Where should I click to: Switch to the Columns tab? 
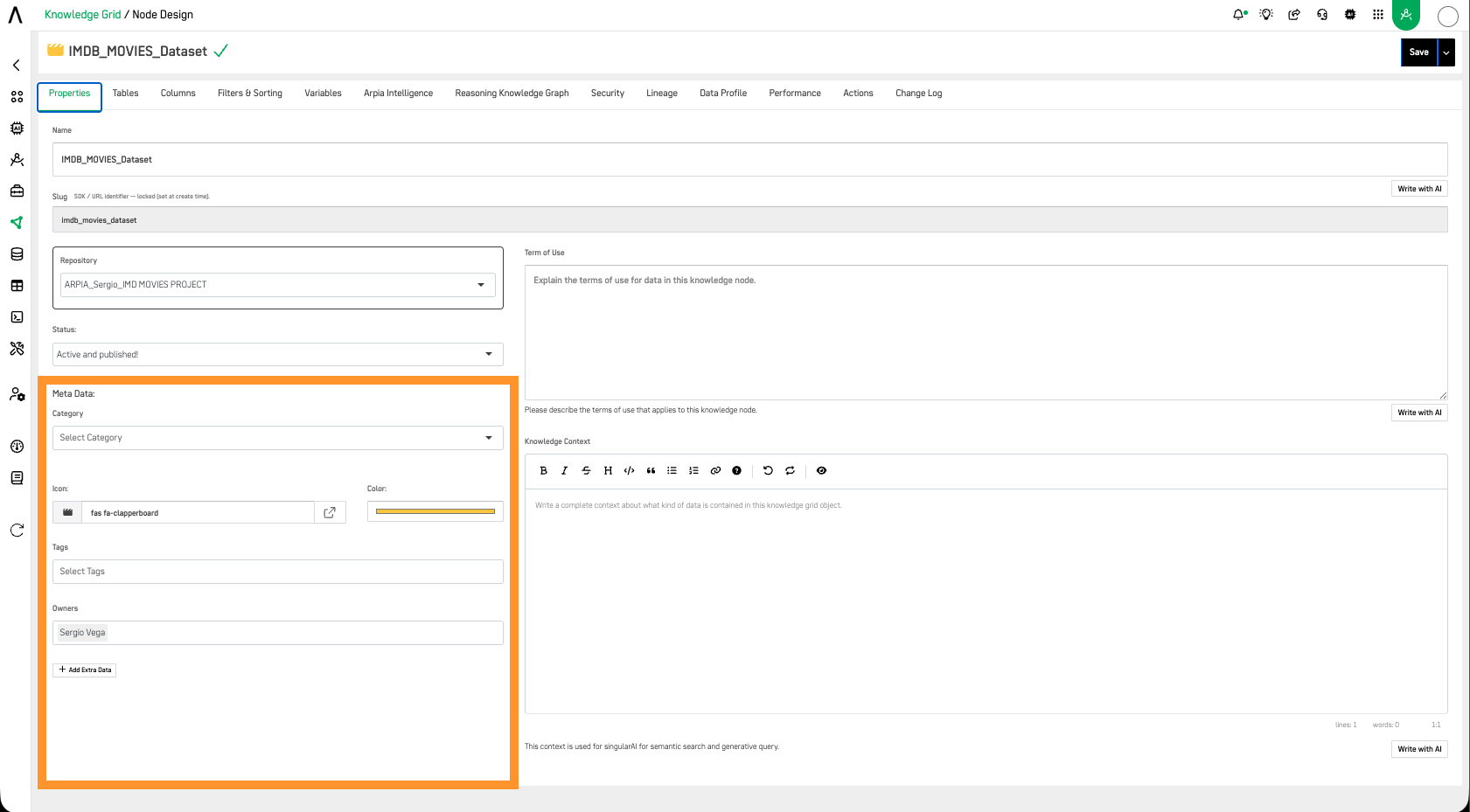(x=178, y=94)
